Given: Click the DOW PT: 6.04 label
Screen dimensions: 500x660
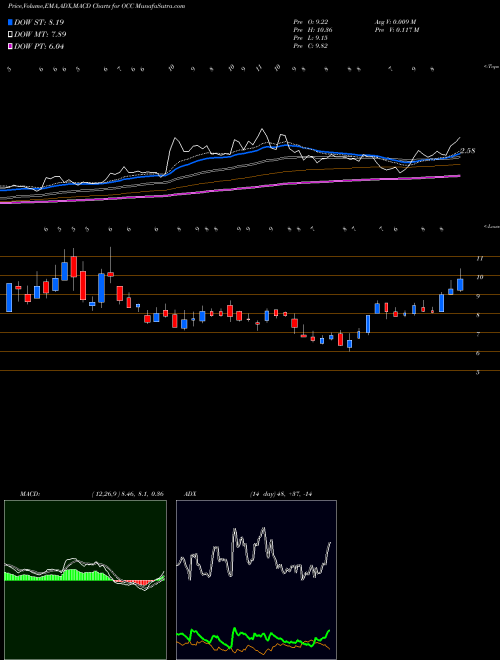Looking at the screenshot, I should [x=39, y=47].
